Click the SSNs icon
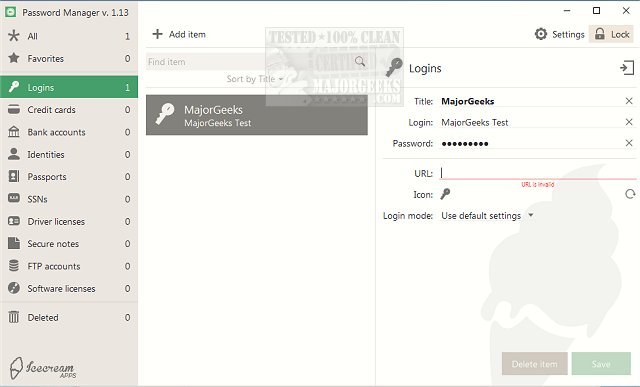Screen dimensions: 640x387 [13, 198]
